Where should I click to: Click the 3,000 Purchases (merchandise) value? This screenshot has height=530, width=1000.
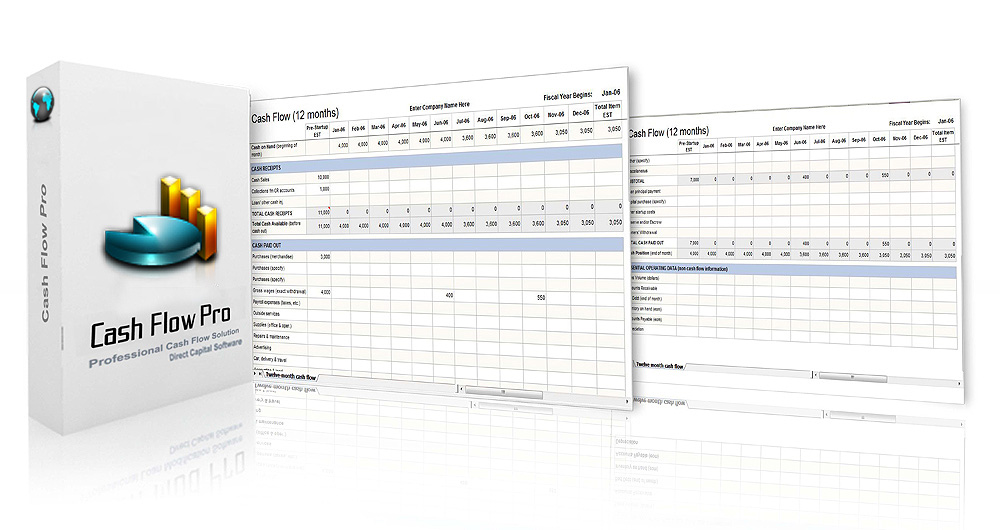tap(325, 256)
